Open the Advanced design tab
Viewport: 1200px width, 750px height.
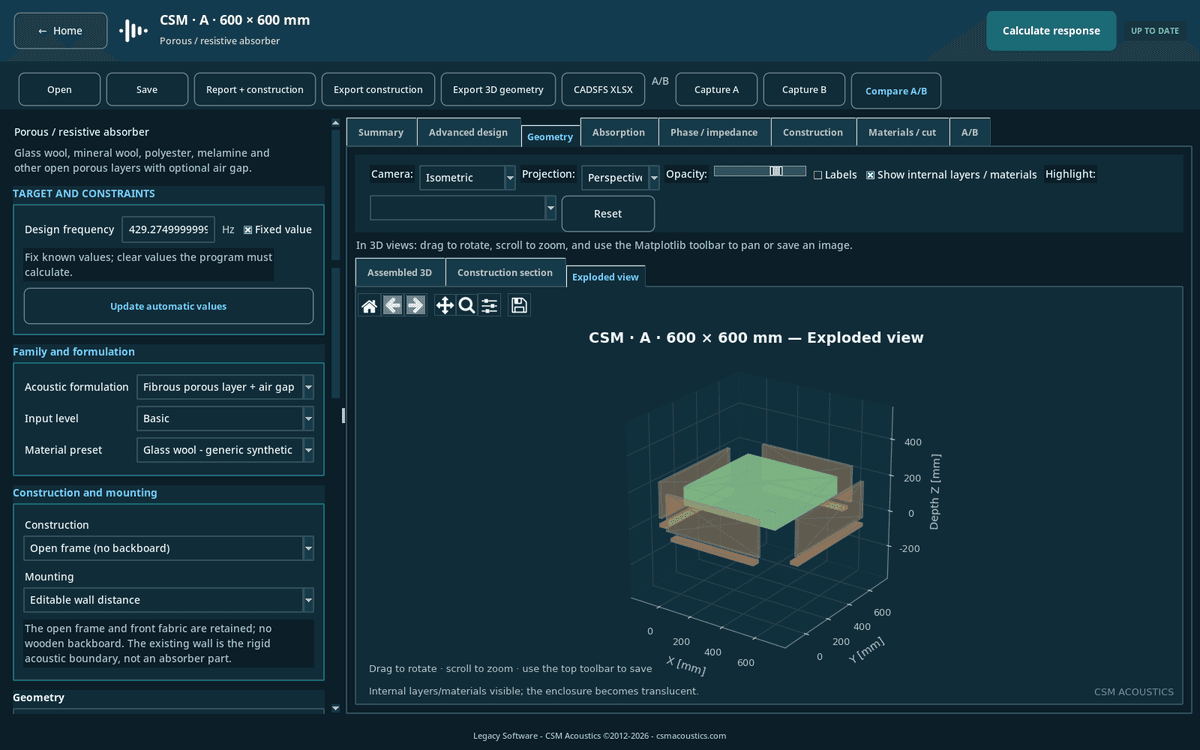[x=468, y=132]
